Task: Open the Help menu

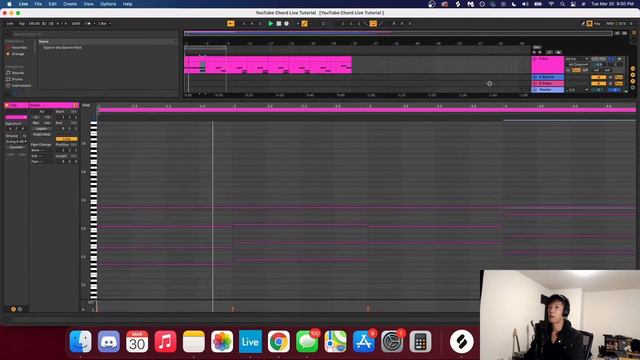Action: coord(127,4)
